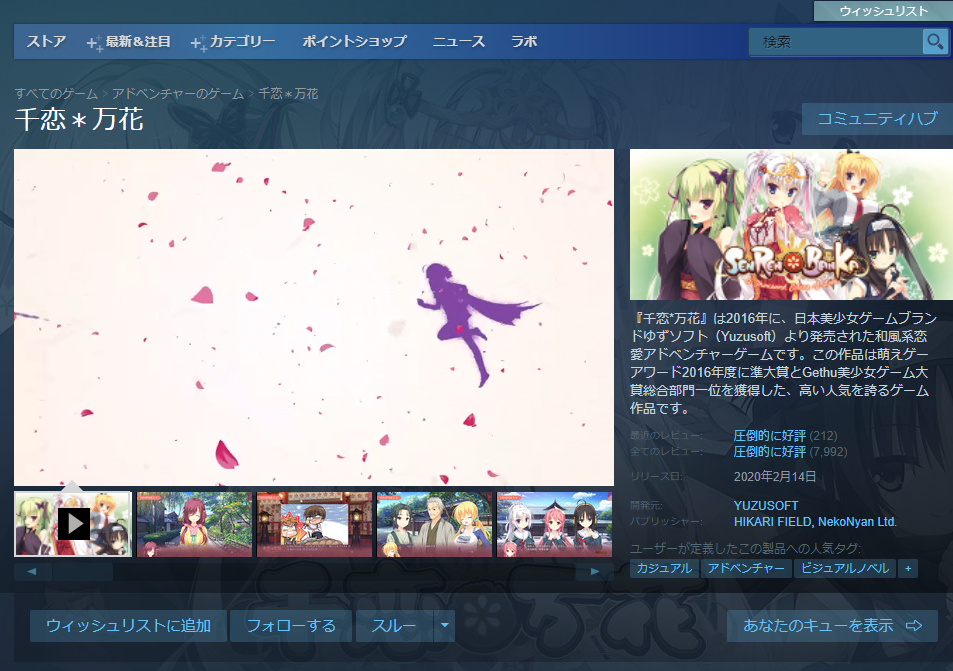The height and width of the screenshot is (671, 953).
Task: Select the screenshot with three girls before shrine
Action: 554,525
